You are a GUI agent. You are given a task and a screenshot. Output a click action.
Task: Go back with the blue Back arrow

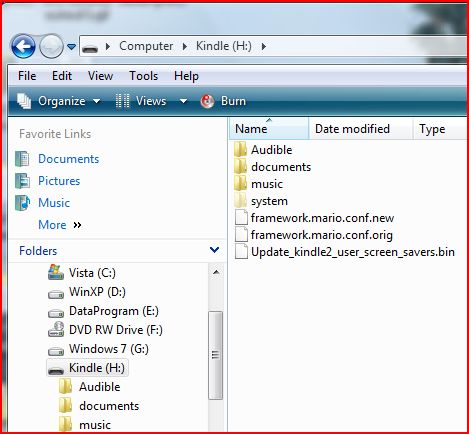pos(23,46)
